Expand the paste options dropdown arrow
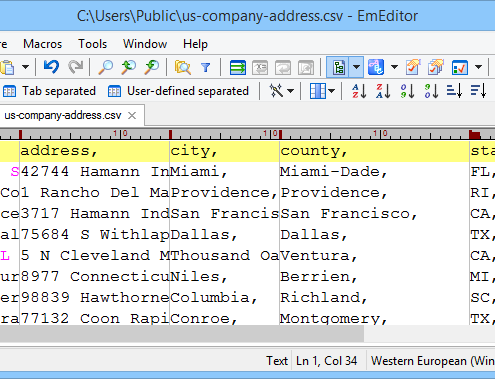495x379 pixels. coord(25,67)
